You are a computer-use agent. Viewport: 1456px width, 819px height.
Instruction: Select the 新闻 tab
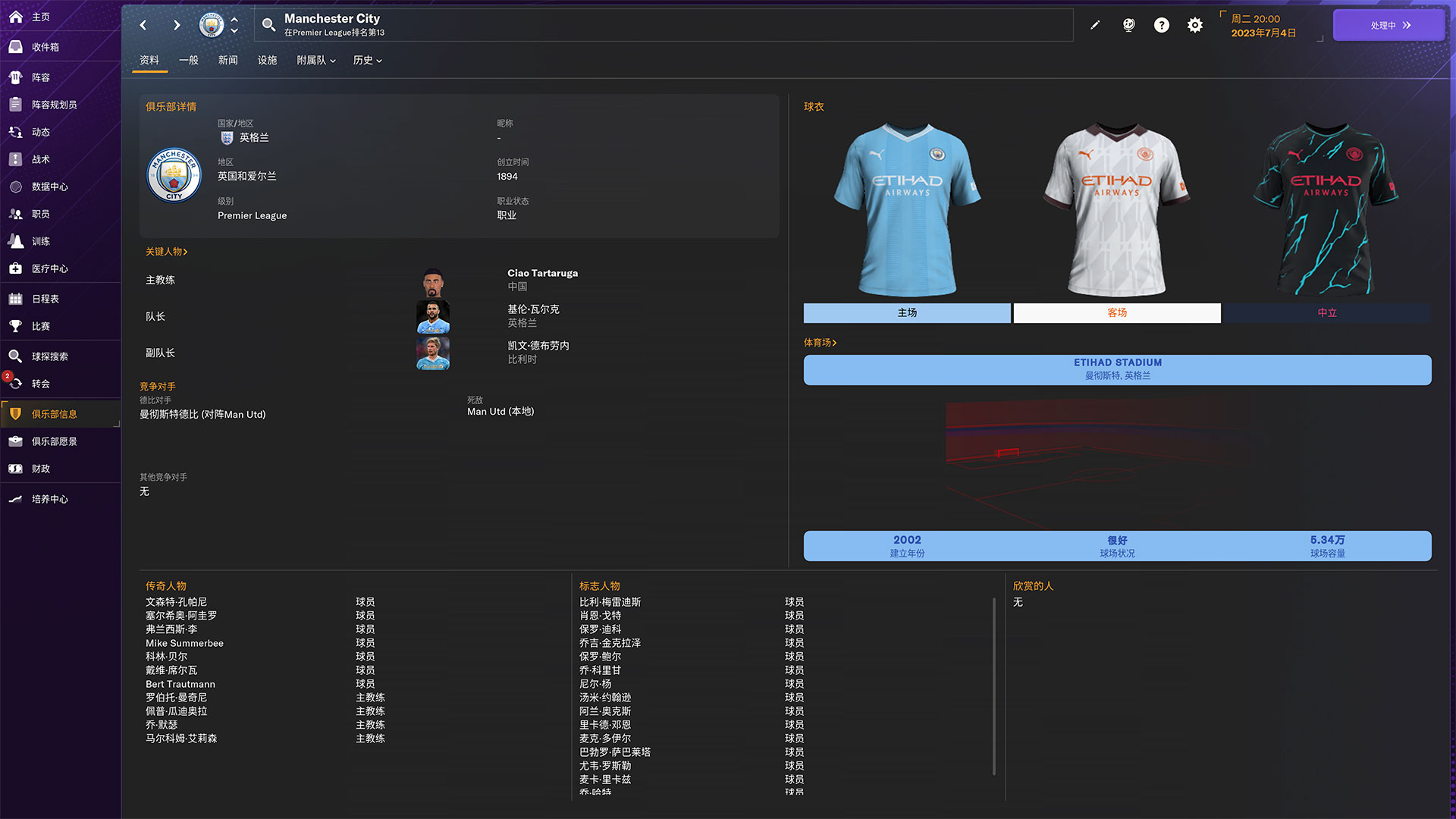[228, 60]
